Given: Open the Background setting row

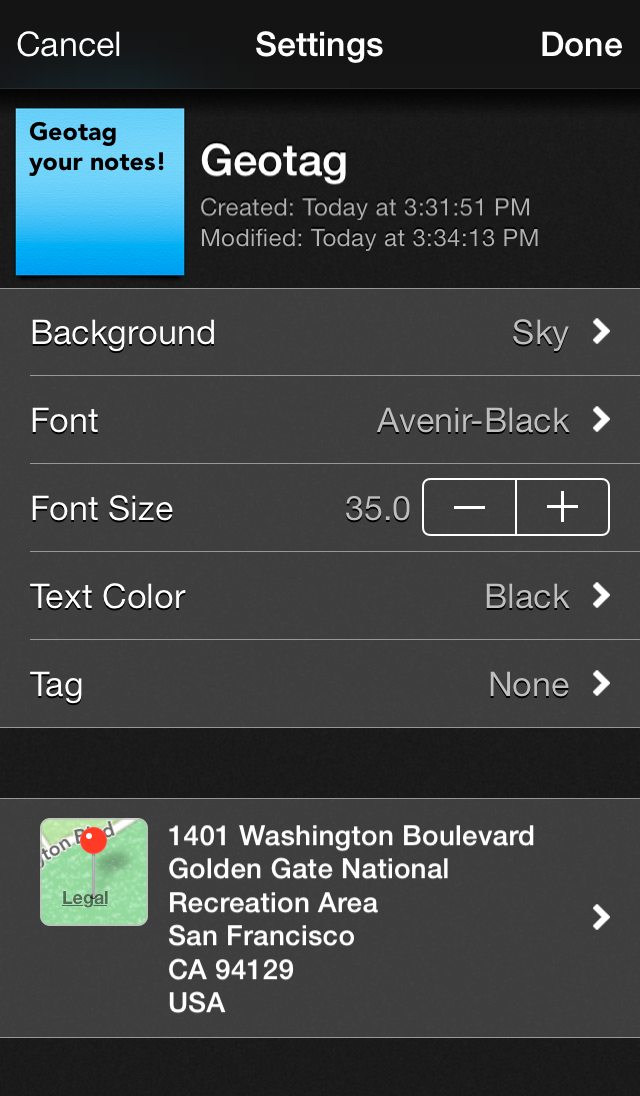Looking at the screenshot, I should pyautogui.click(x=320, y=332).
